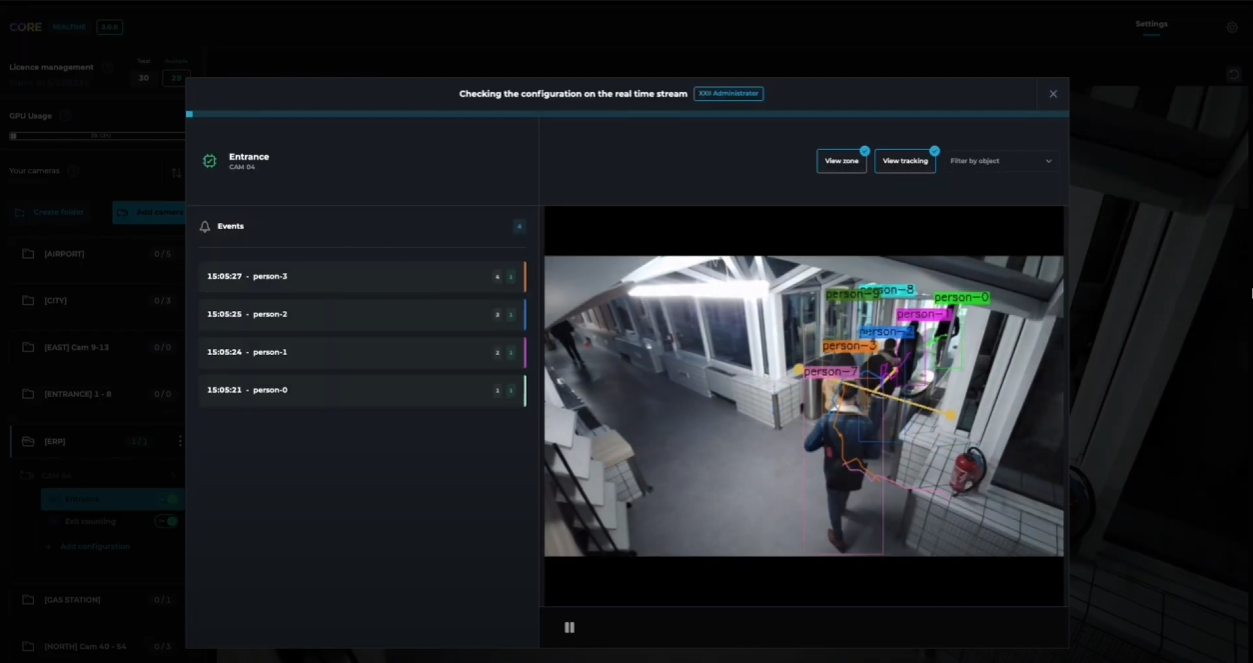Toggle the View tracking button
The height and width of the screenshot is (663, 1253).
tap(905, 161)
